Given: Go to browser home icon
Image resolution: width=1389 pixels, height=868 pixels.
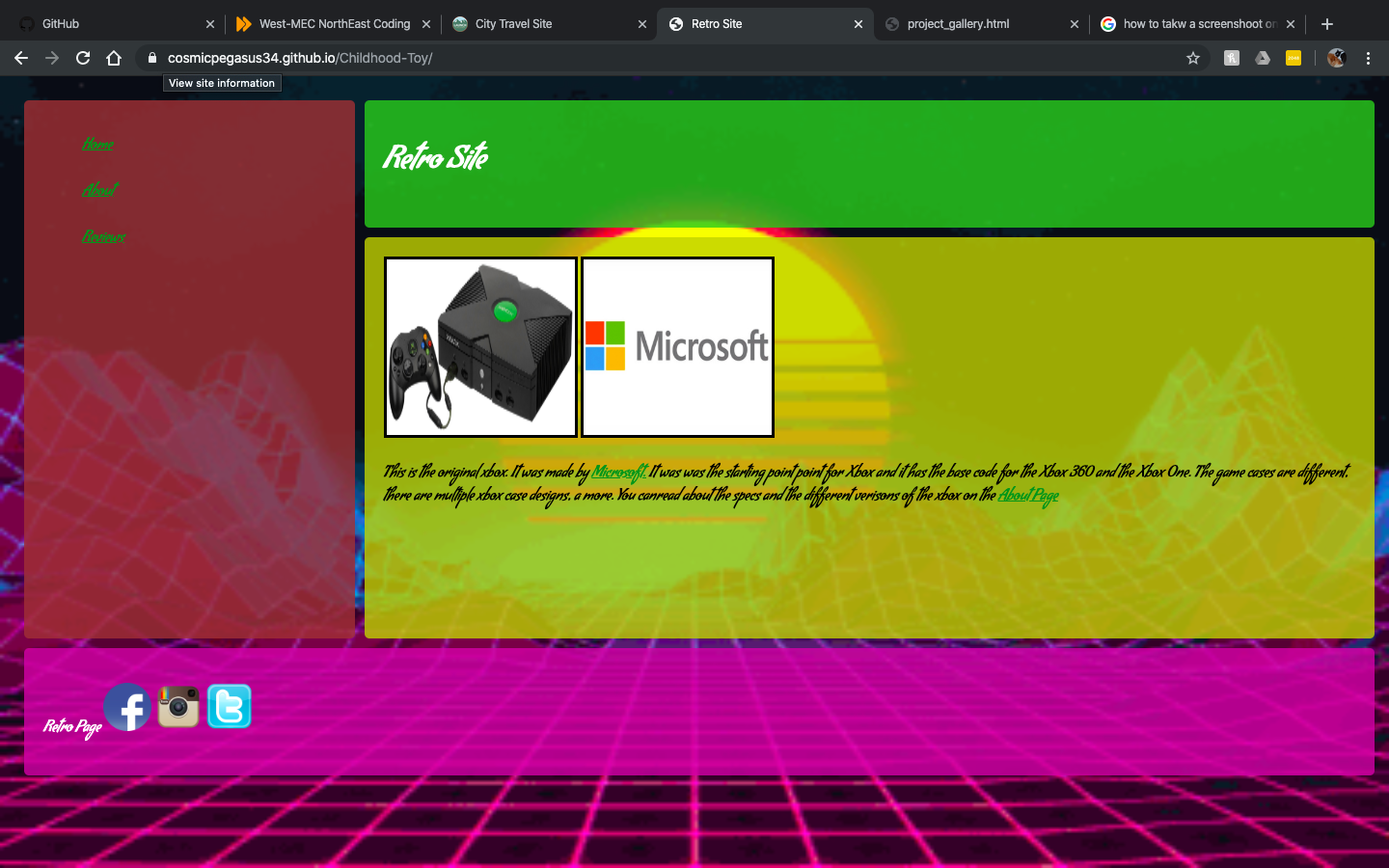Looking at the screenshot, I should click(x=114, y=58).
